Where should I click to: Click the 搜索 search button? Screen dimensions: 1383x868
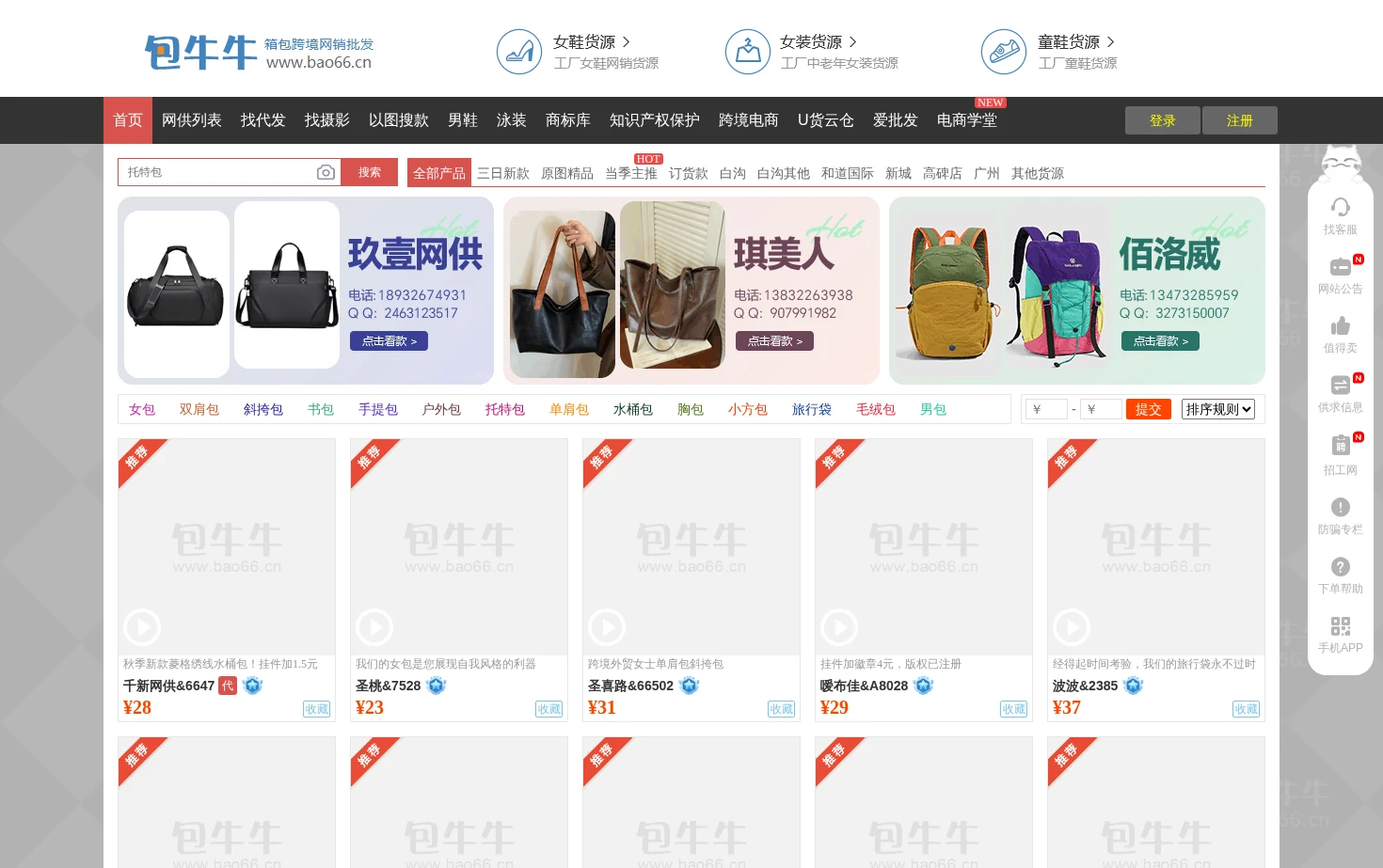pyautogui.click(x=370, y=172)
